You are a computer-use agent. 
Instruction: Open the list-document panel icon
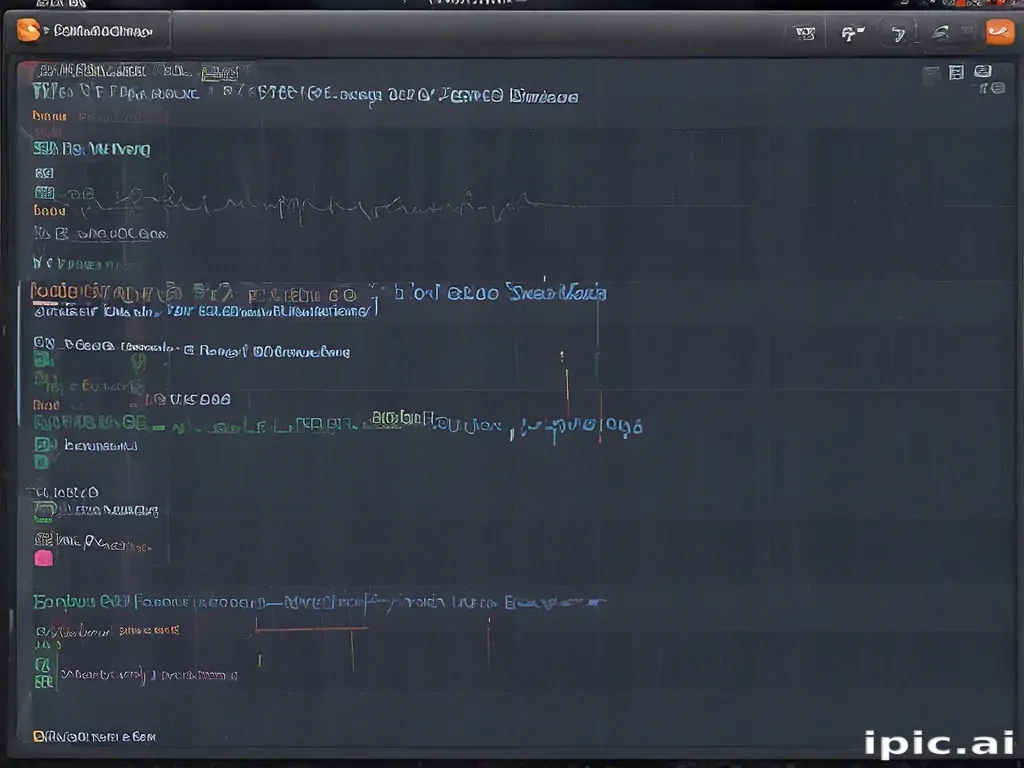click(x=956, y=72)
